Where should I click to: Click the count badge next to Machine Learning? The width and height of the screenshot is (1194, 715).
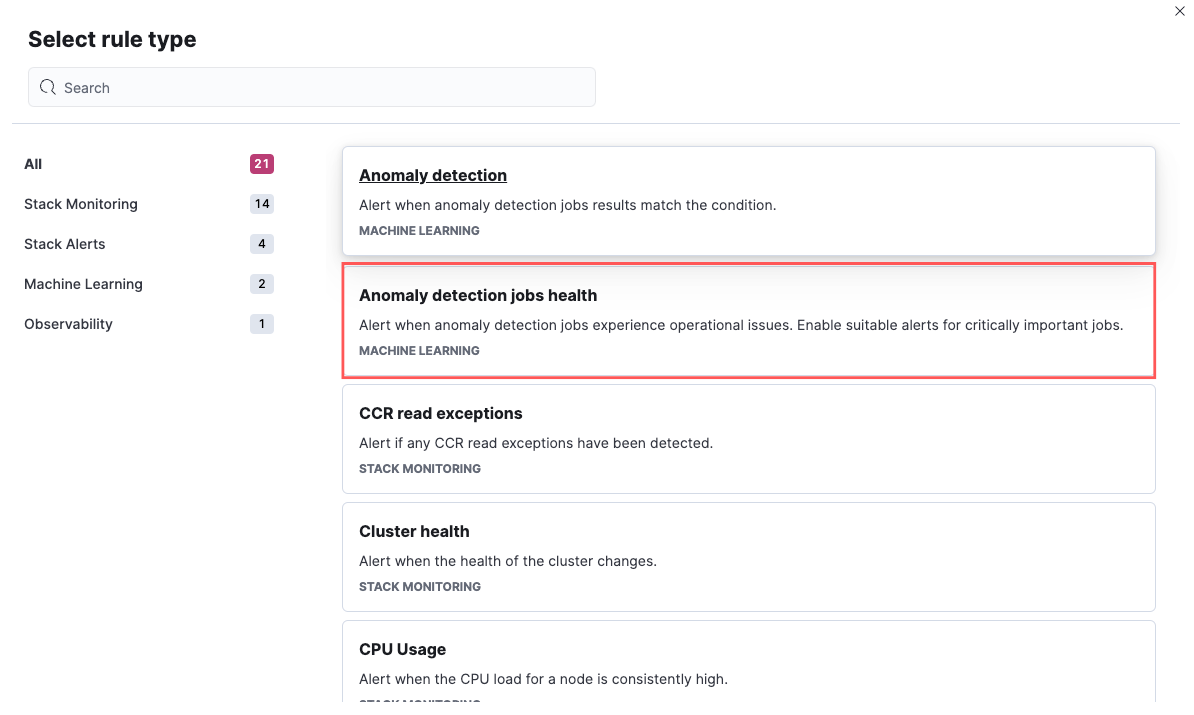261,284
